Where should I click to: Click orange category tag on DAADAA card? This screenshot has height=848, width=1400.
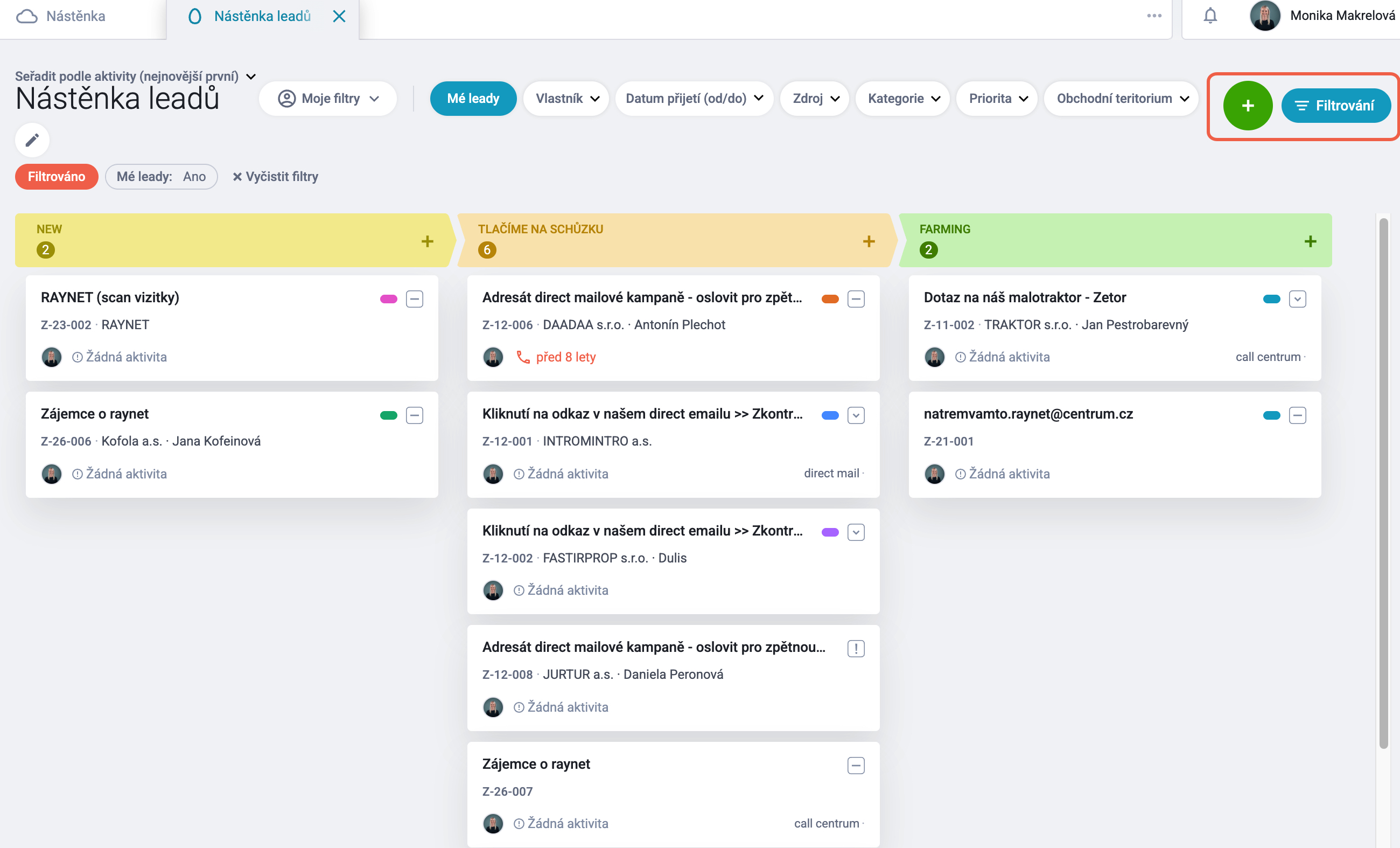[x=830, y=299]
